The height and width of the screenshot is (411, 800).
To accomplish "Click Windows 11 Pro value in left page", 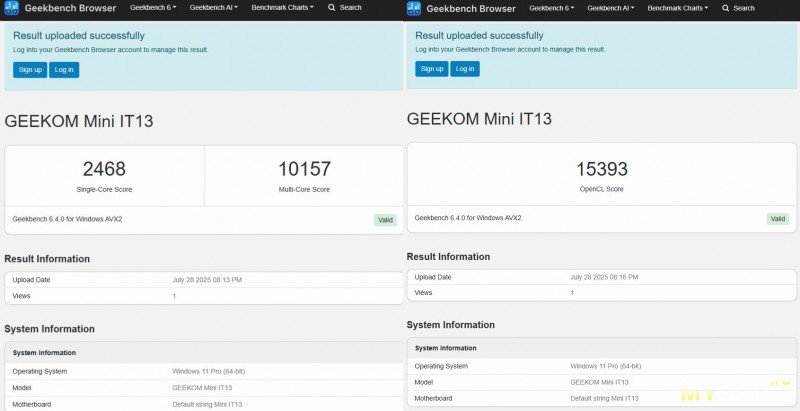I will tap(209, 372).
